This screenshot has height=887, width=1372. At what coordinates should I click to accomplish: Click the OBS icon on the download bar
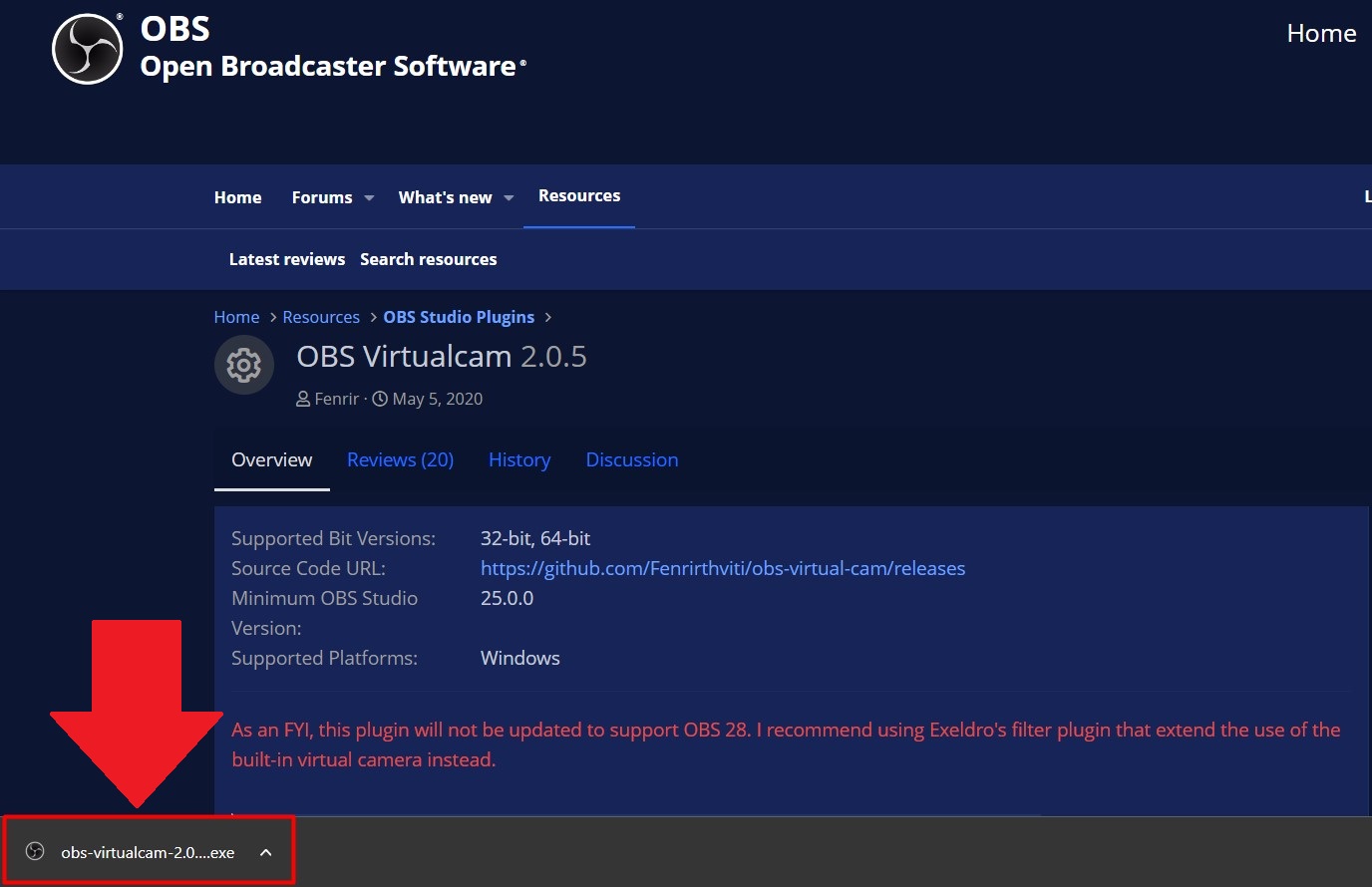point(35,852)
